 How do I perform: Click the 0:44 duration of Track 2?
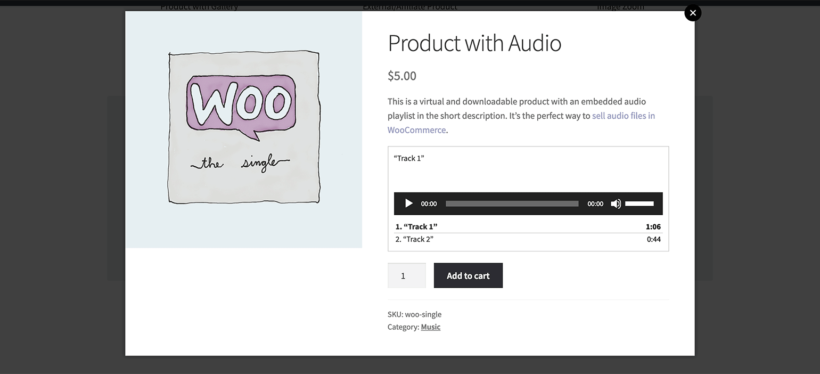tap(654, 239)
